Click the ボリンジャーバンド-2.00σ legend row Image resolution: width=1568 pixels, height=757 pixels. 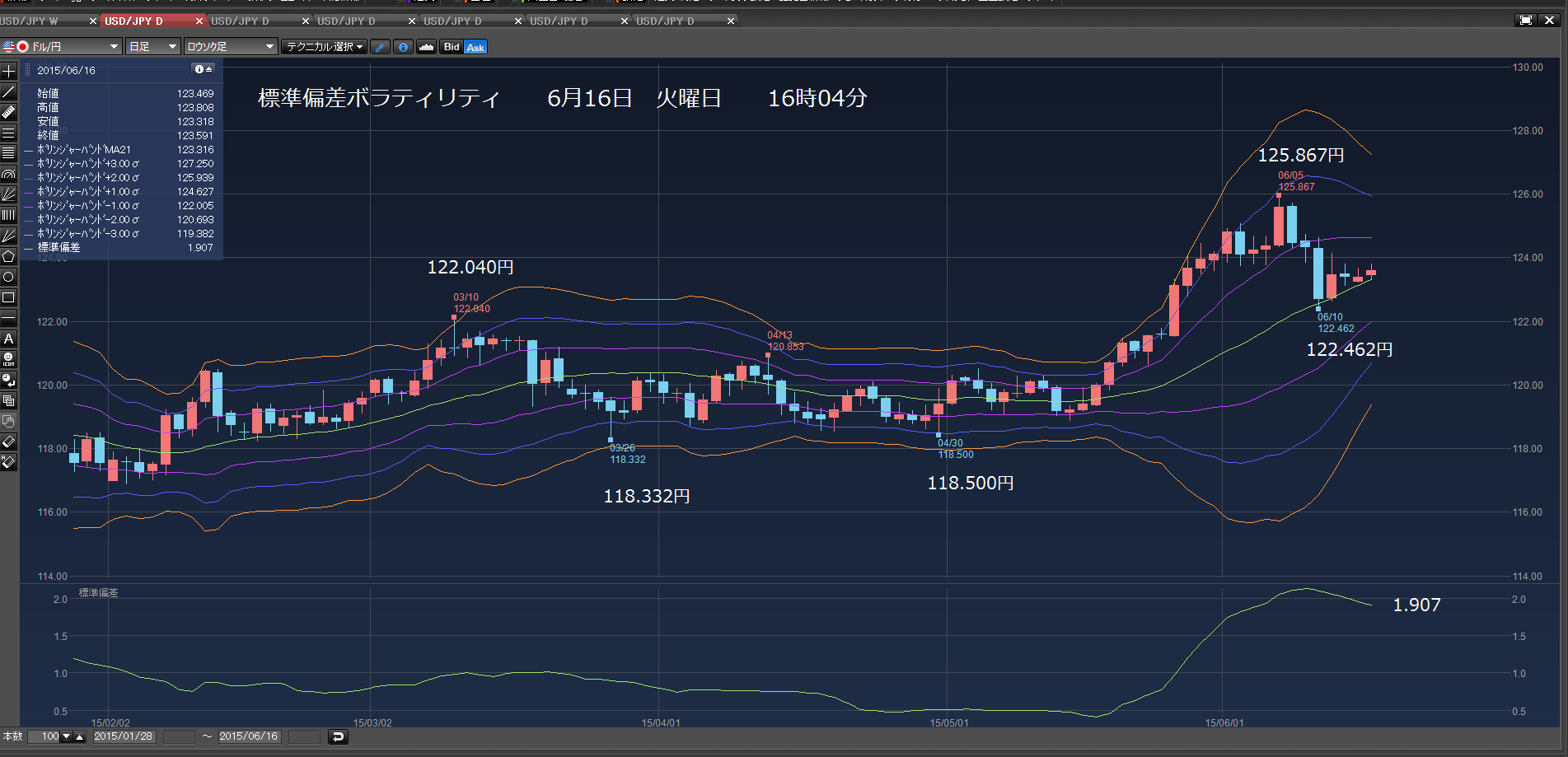(x=120, y=220)
